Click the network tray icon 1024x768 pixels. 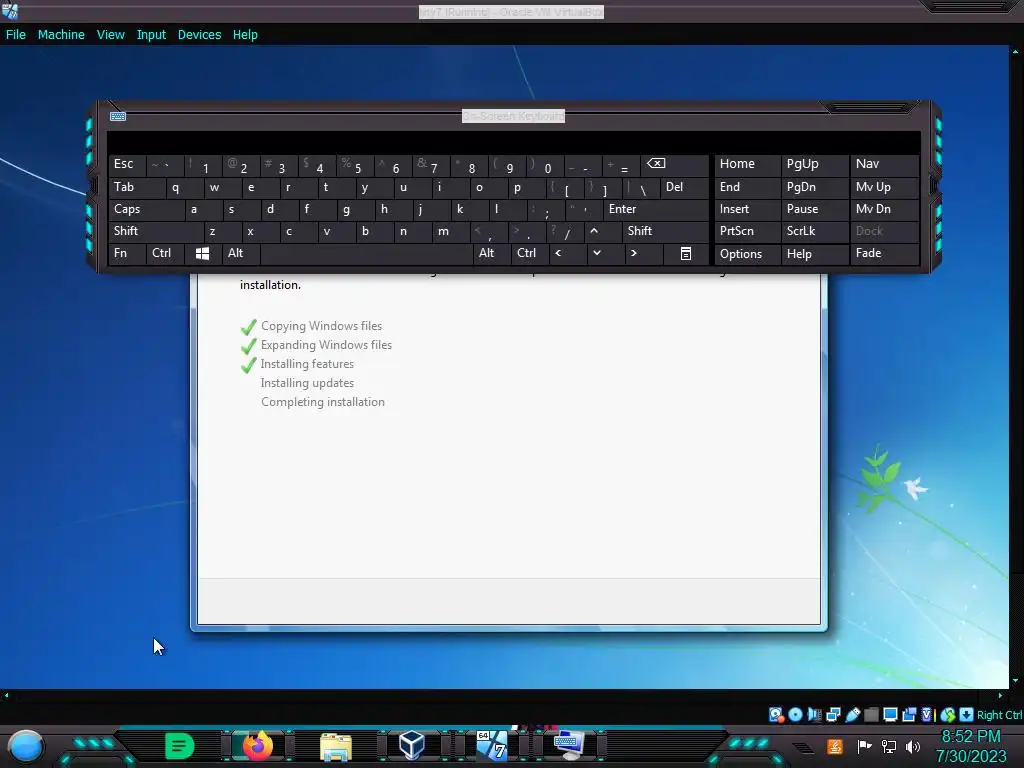[x=889, y=746]
